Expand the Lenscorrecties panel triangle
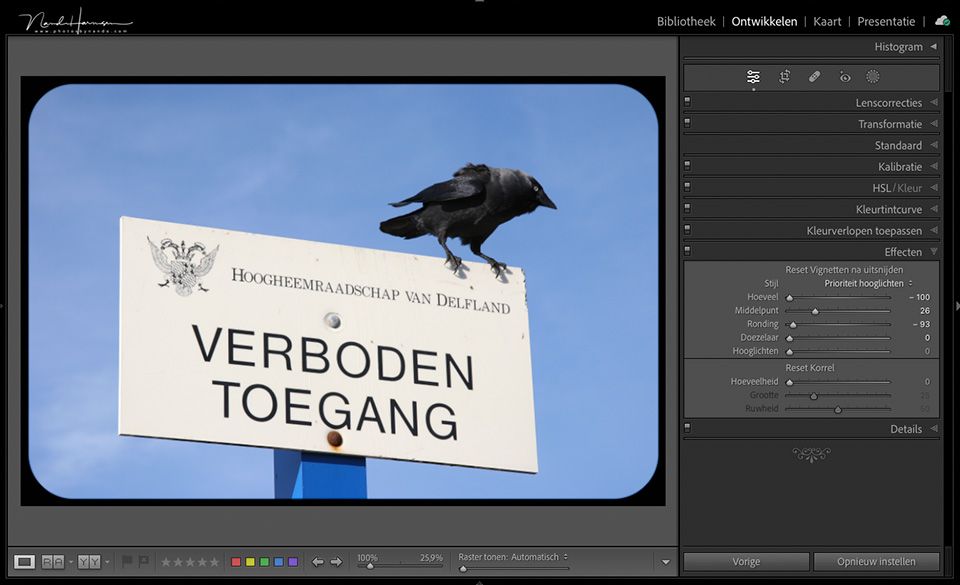 tap(934, 102)
